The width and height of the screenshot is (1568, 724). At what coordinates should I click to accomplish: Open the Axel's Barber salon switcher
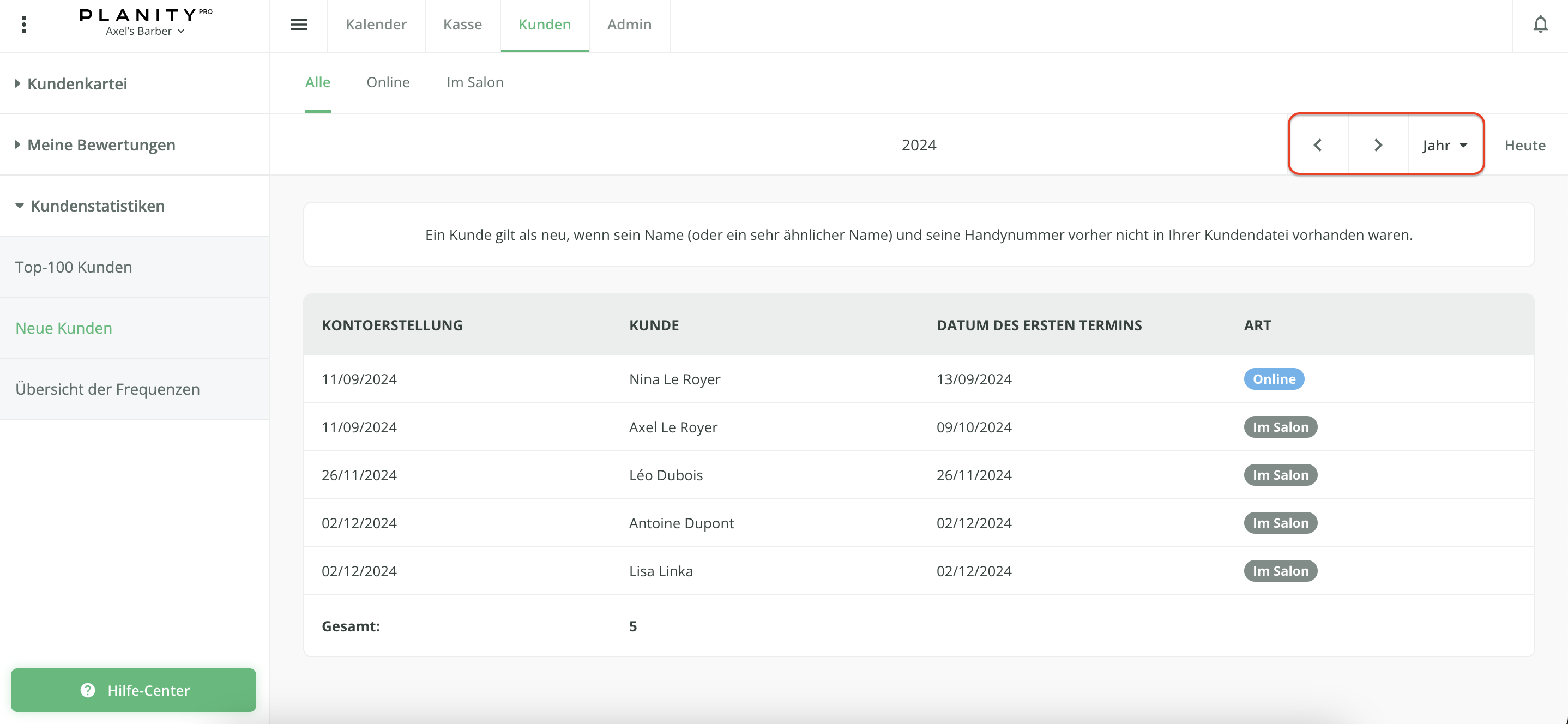[x=145, y=31]
